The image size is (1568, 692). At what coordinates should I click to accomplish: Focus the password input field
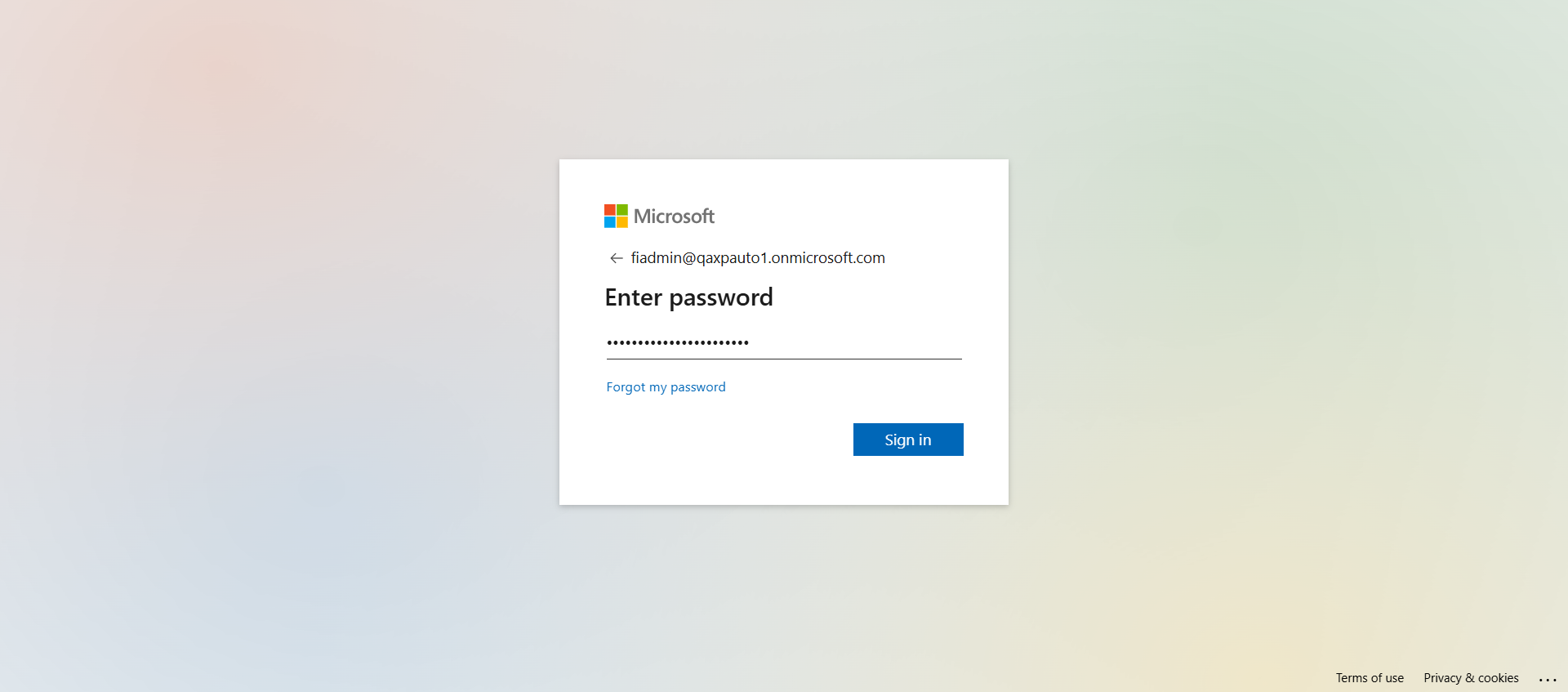coord(784,343)
